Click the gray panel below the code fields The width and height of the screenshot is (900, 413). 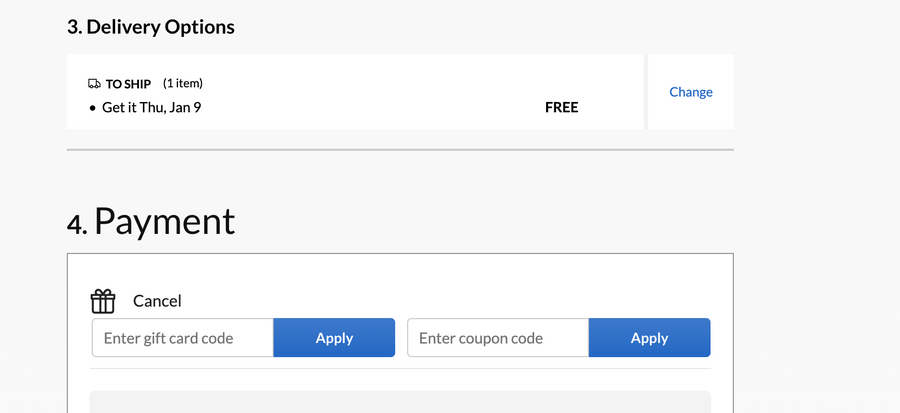[400, 402]
